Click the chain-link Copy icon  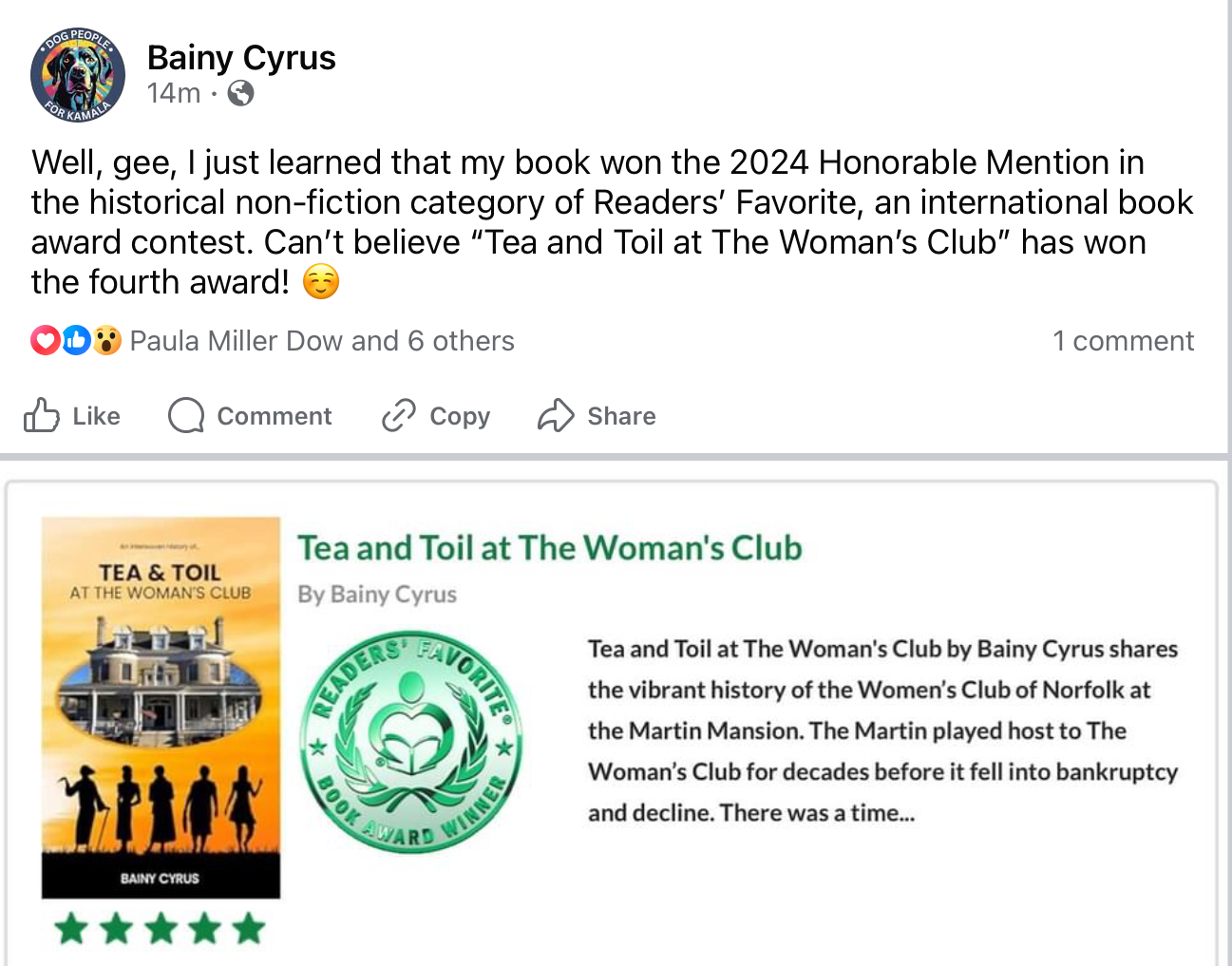coord(399,415)
